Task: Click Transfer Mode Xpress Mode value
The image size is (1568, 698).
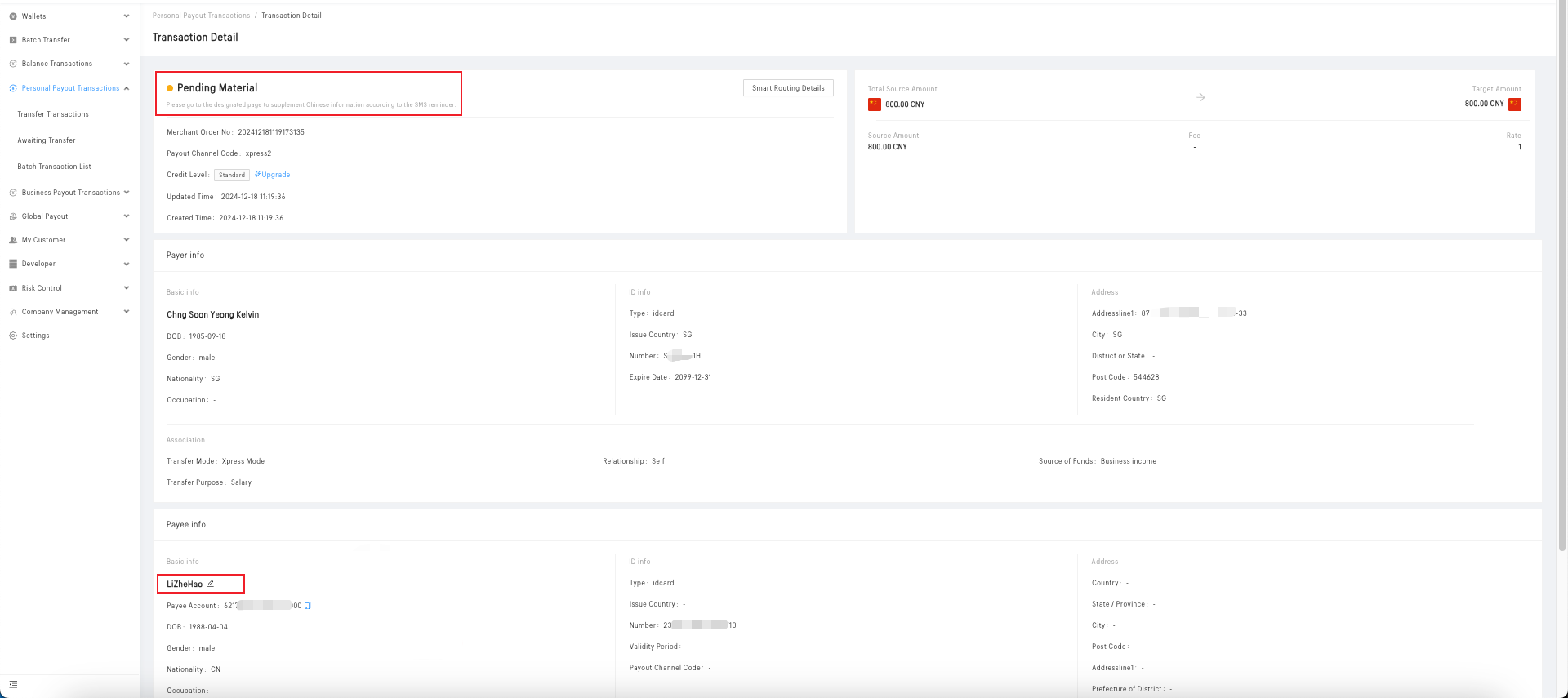Action: (x=243, y=461)
